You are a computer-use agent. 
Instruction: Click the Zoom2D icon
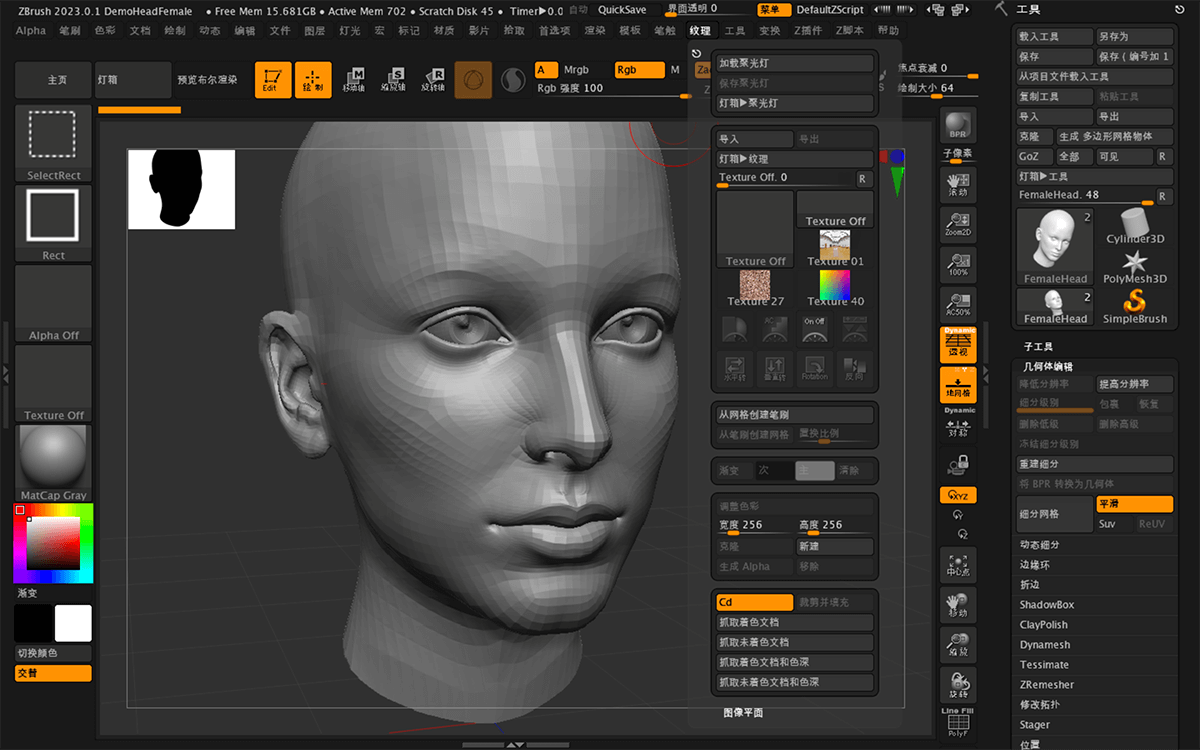click(958, 225)
